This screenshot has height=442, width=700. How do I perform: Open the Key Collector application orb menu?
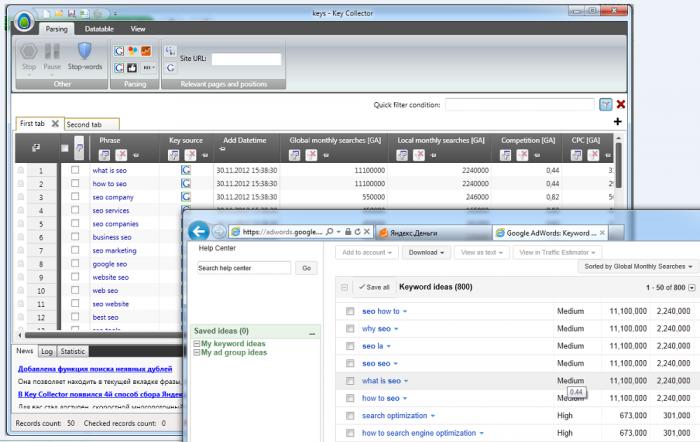click(24, 21)
